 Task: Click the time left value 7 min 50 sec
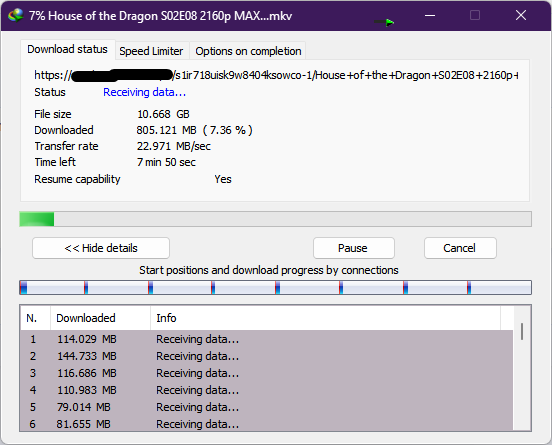tap(166, 162)
